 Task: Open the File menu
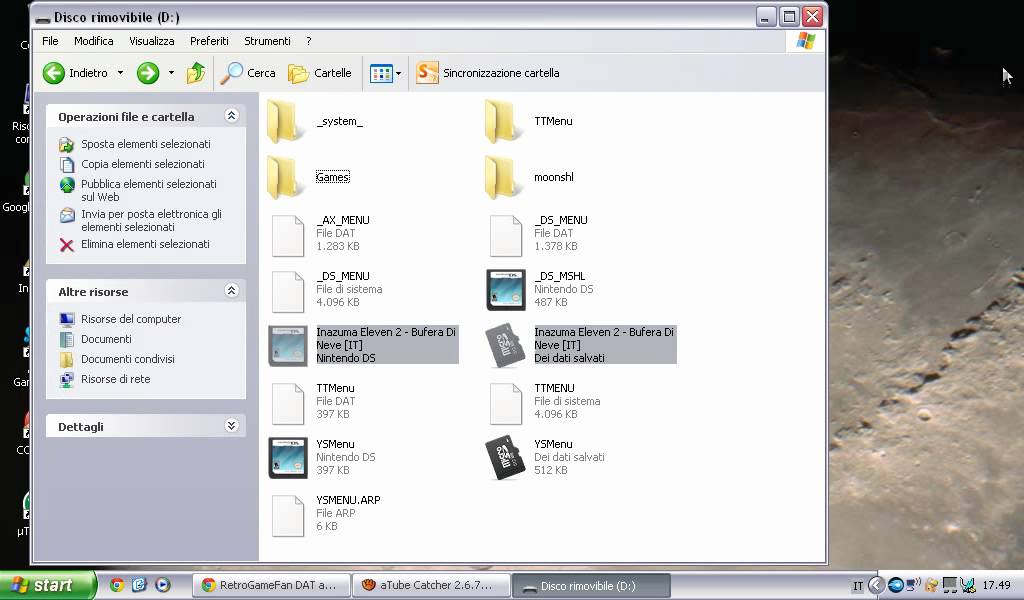tap(50, 41)
